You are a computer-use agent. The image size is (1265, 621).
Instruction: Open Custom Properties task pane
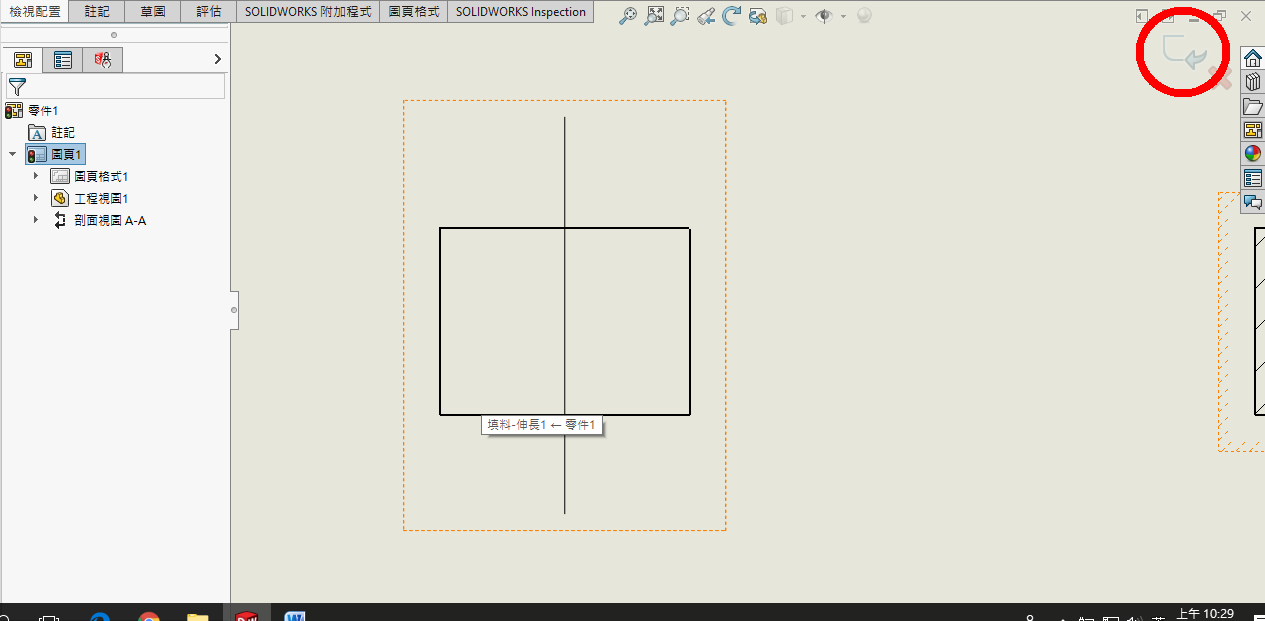click(x=1252, y=178)
